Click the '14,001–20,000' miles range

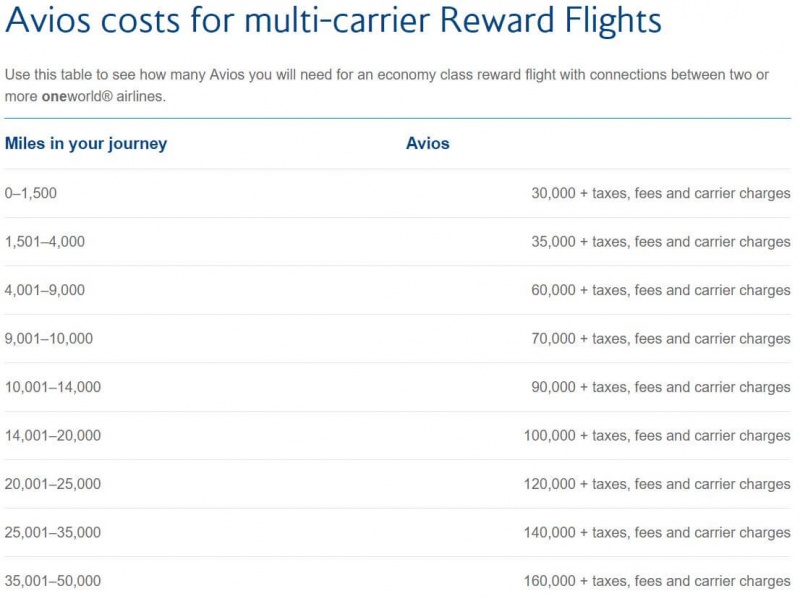[x=53, y=436]
